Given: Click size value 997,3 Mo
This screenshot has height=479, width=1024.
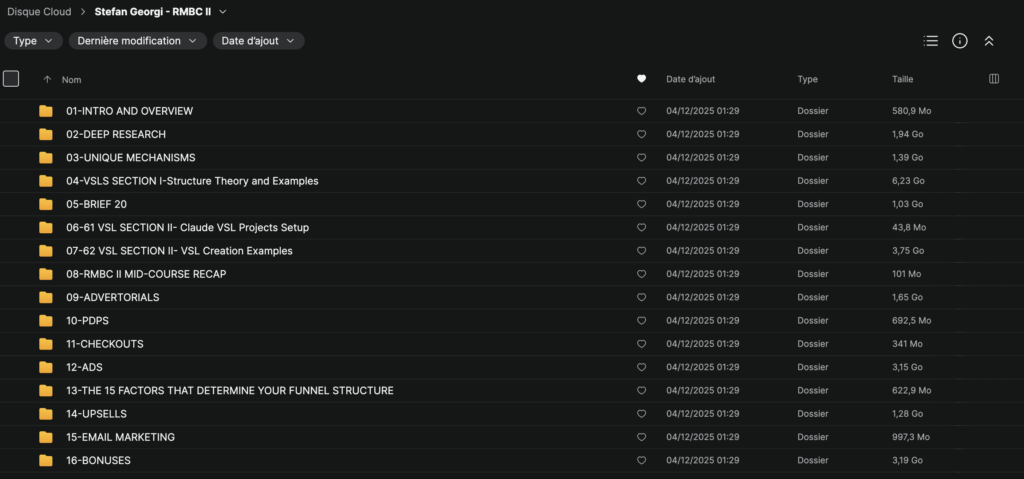Looking at the screenshot, I should (x=911, y=437).
